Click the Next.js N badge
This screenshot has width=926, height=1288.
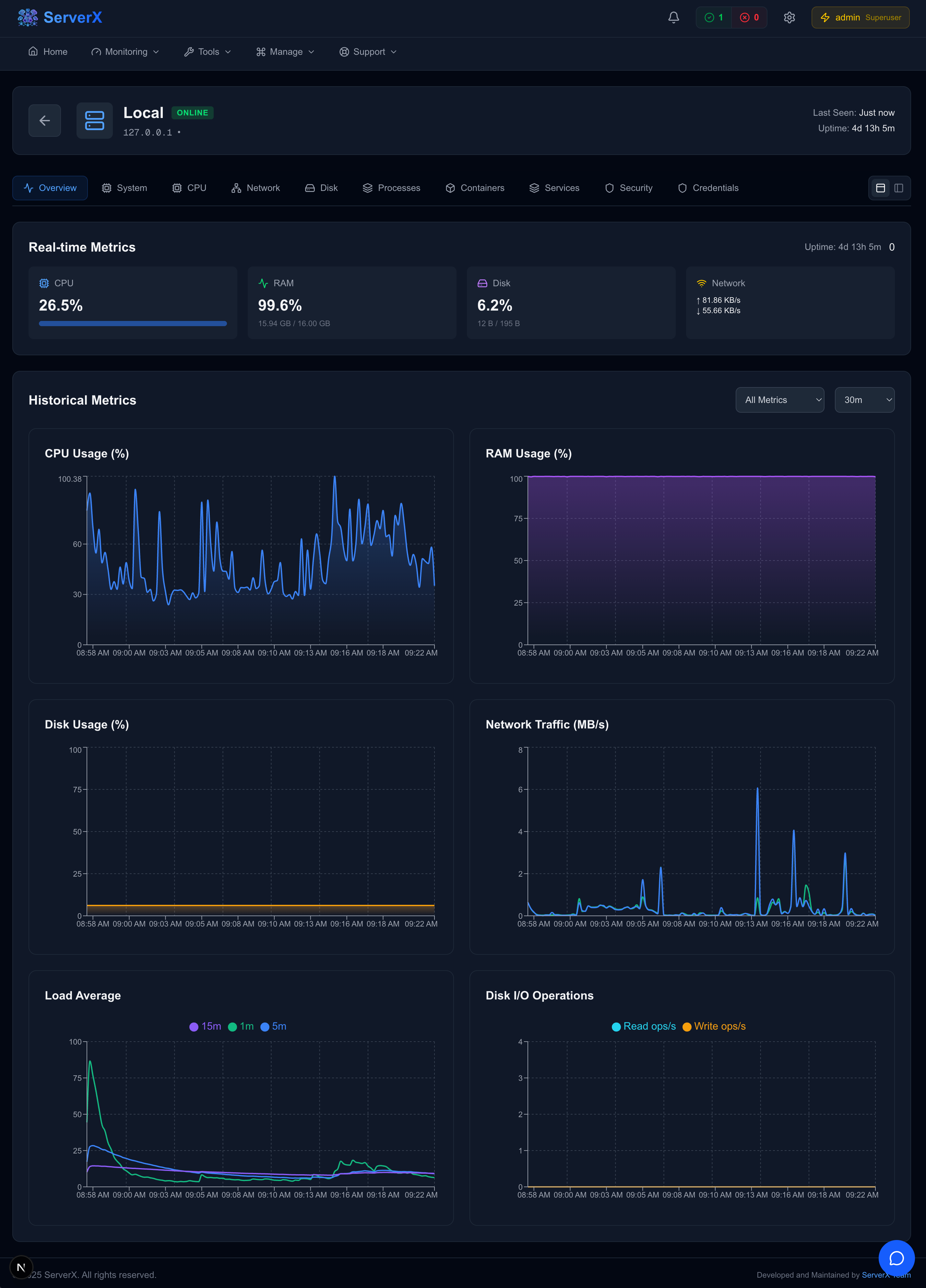(x=21, y=1267)
